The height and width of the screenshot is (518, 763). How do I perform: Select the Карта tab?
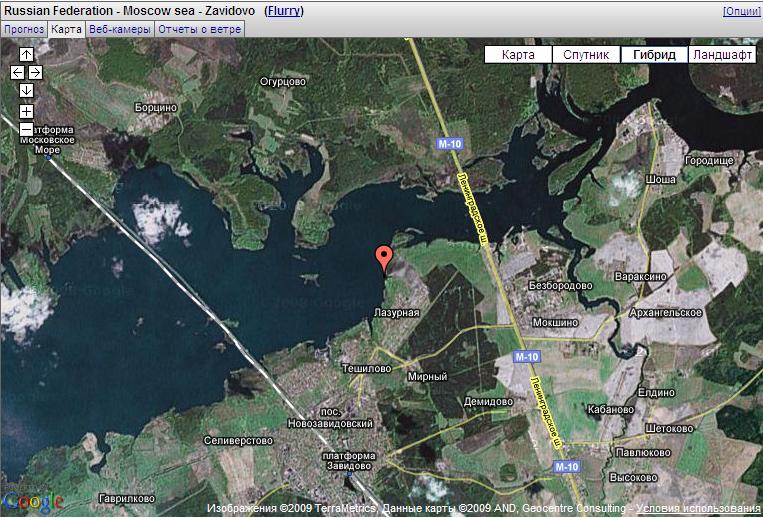66,29
